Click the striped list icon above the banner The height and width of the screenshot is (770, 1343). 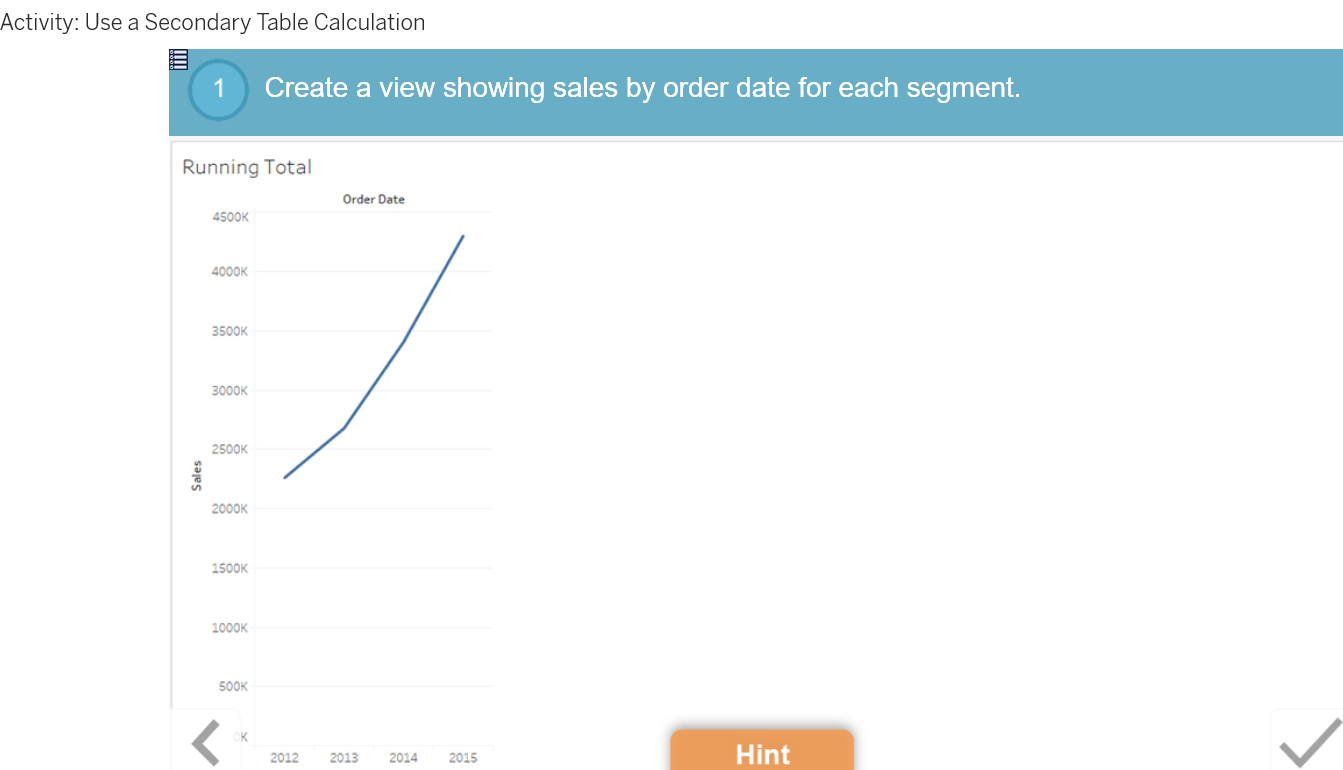[178, 59]
